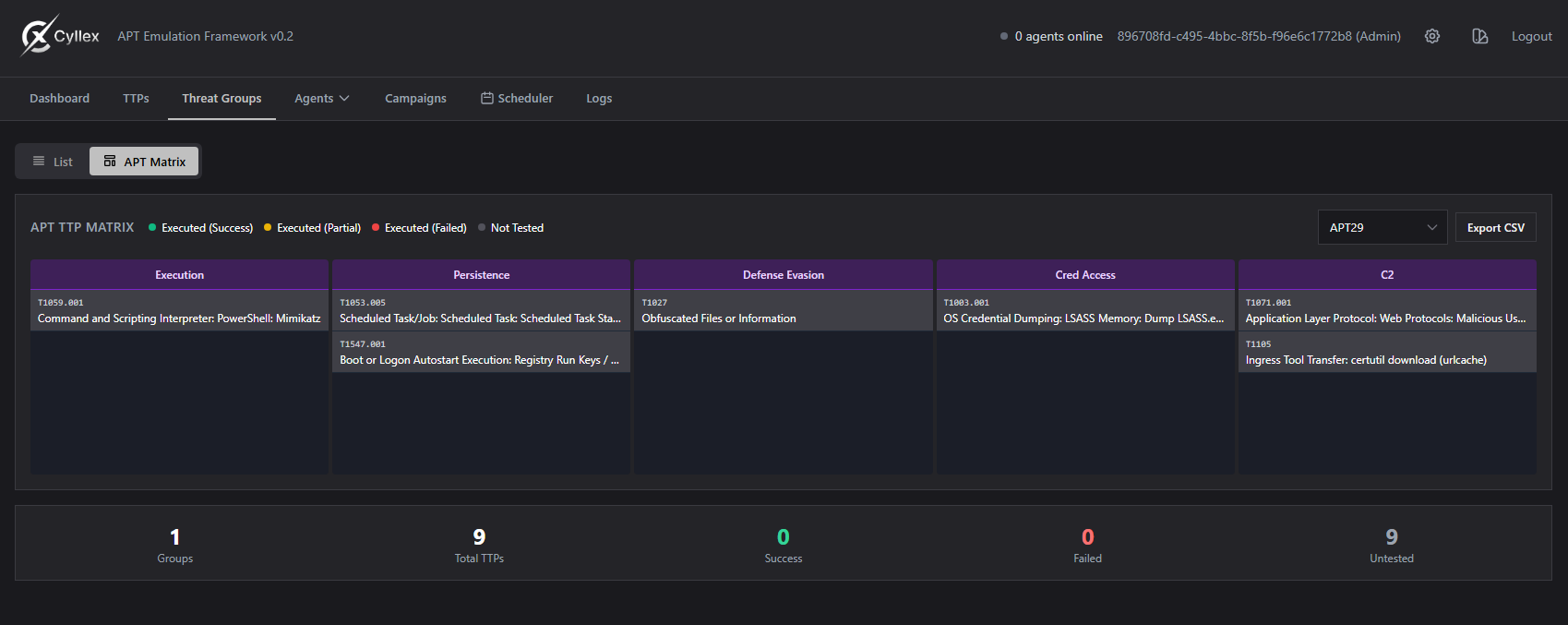Click the List view lines icon

pyautogui.click(x=39, y=162)
